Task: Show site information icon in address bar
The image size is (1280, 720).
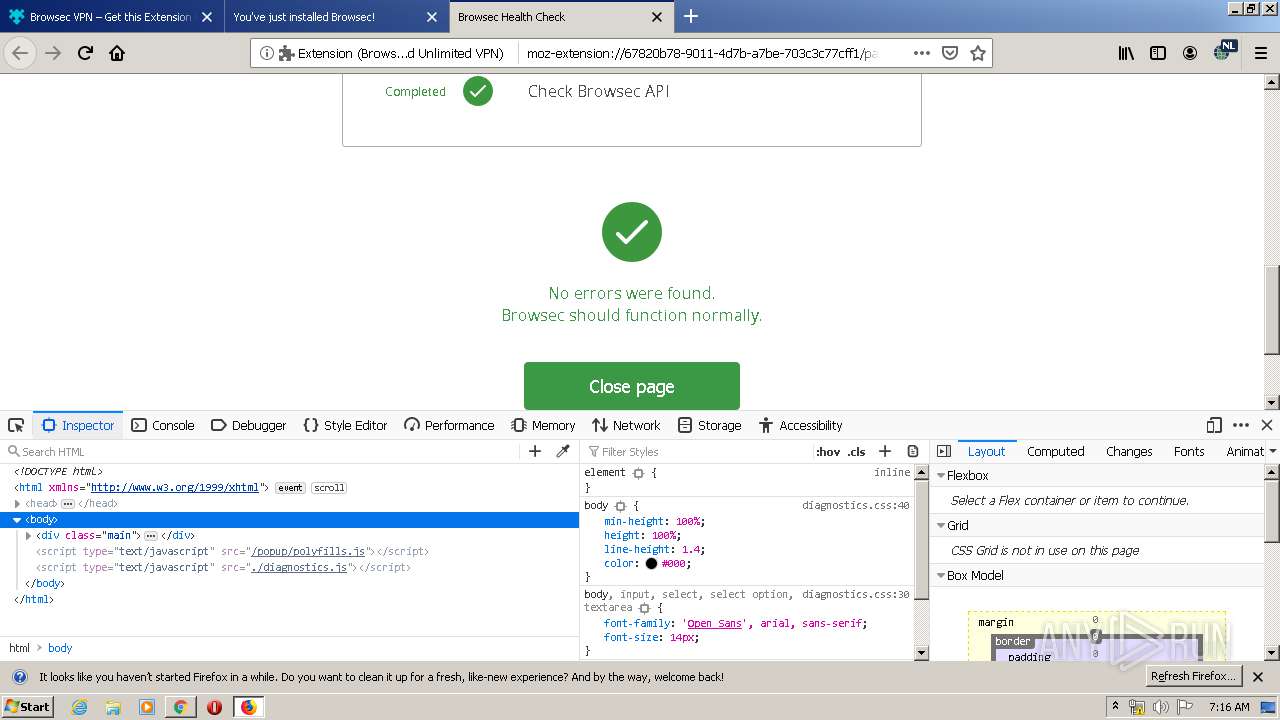Action: click(266, 53)
